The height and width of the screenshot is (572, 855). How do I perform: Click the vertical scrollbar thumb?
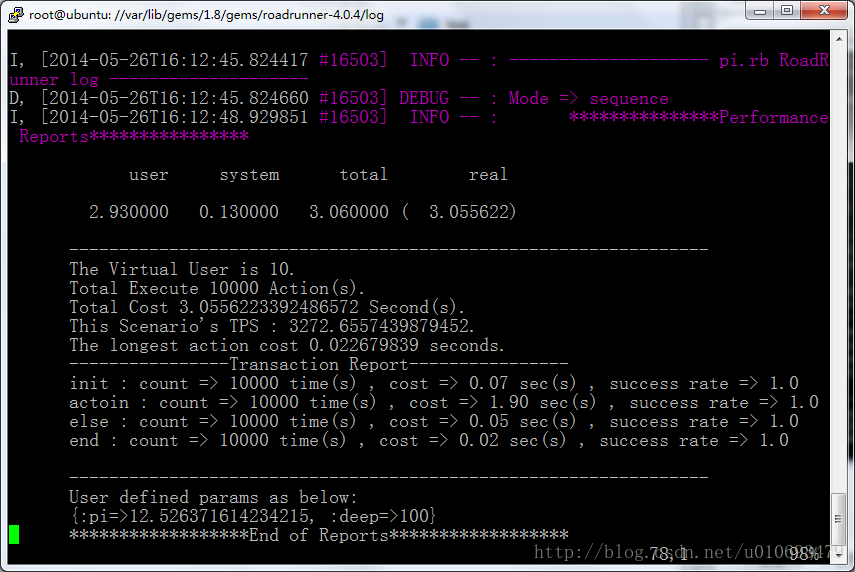pyautogui.click(x=839, y=518)
